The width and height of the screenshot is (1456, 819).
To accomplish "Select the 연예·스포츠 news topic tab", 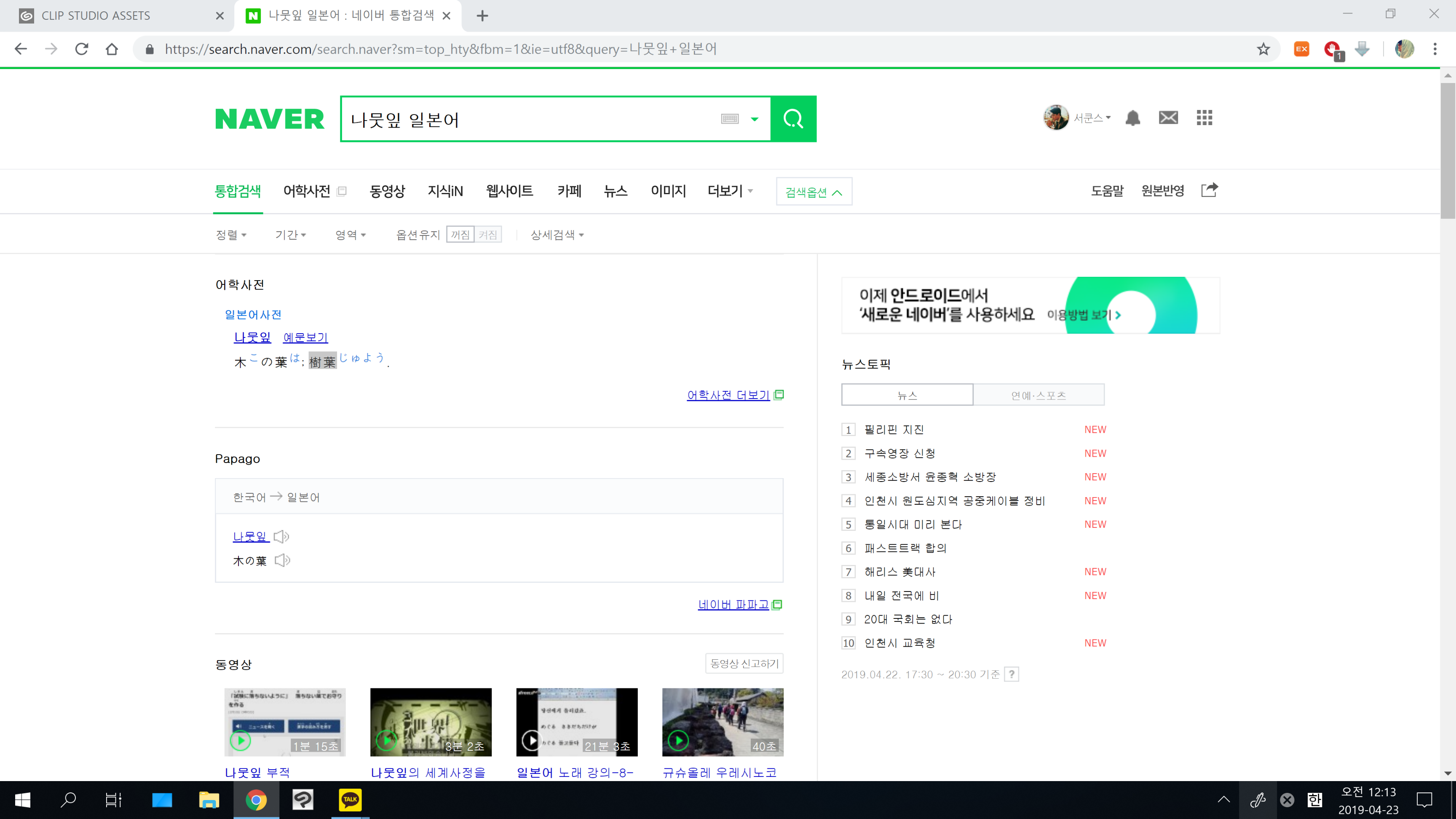I will tap(1038, 395).
